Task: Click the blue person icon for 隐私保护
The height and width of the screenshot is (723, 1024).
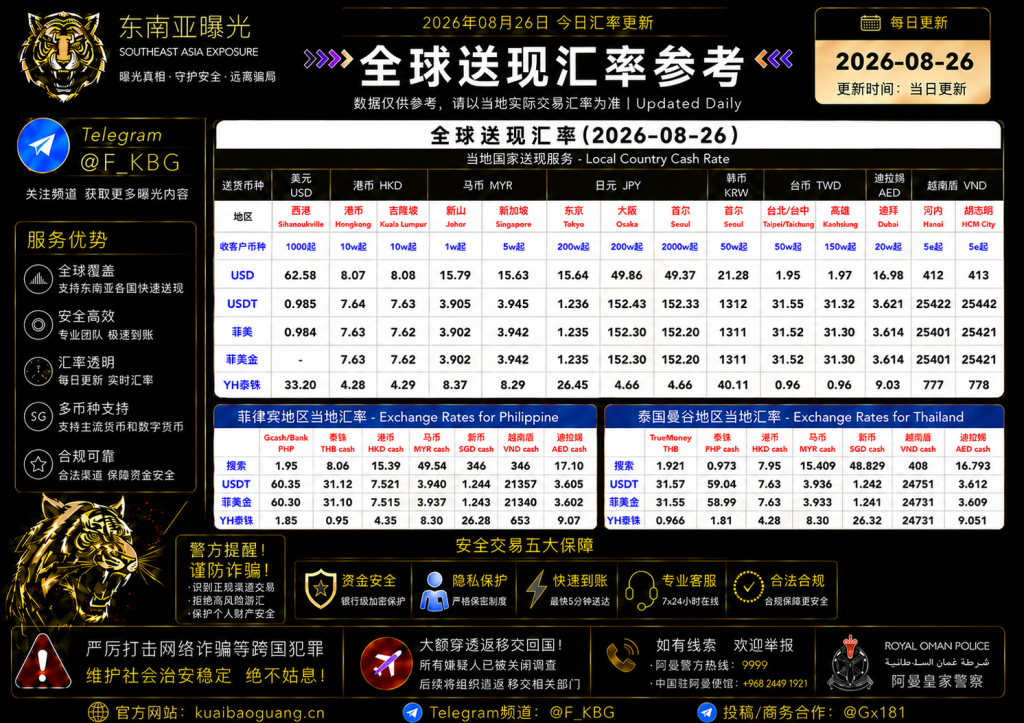Action: (x=434, y=591)
